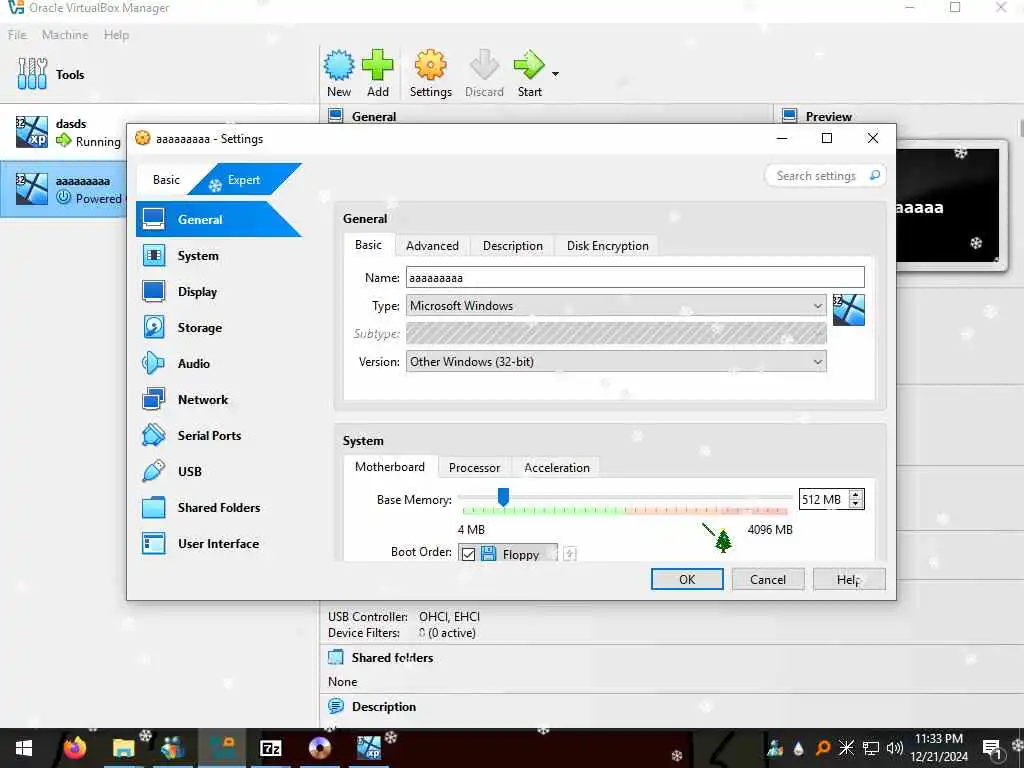Switch to the Advanced tab
Viewport: 1024px width, 768px height.
tap(432, 246)
